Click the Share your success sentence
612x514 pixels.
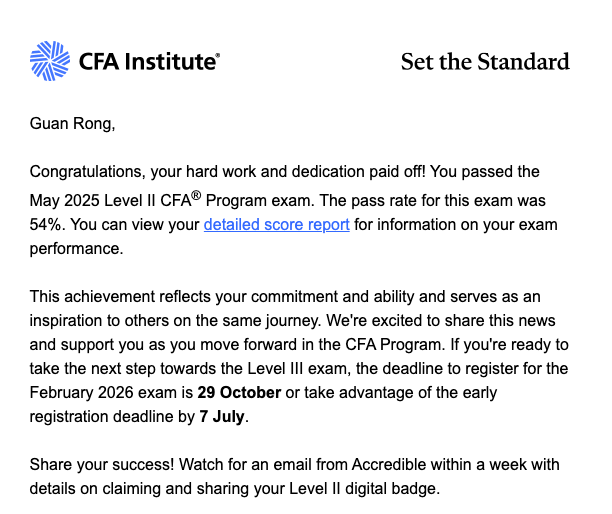point(101,465)
